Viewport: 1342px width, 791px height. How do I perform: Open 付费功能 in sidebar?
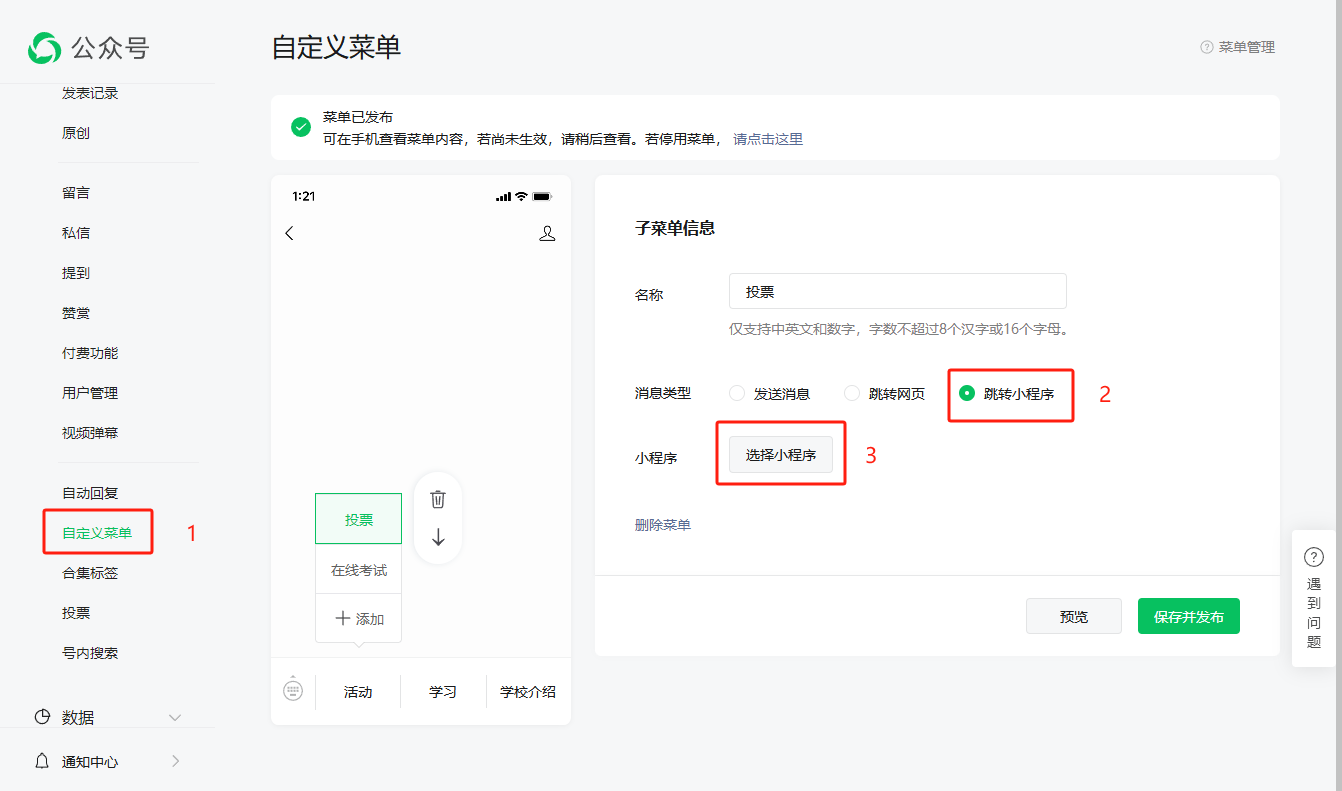90,353
